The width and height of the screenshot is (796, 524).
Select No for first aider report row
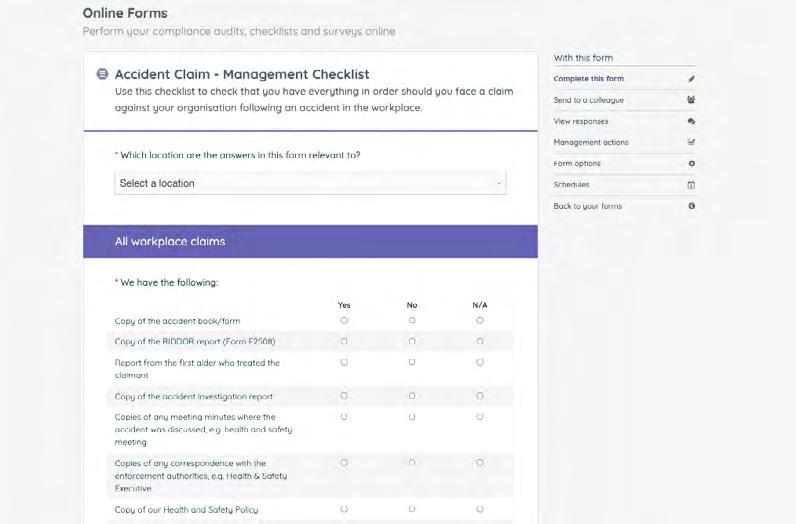tap(412, 362)
